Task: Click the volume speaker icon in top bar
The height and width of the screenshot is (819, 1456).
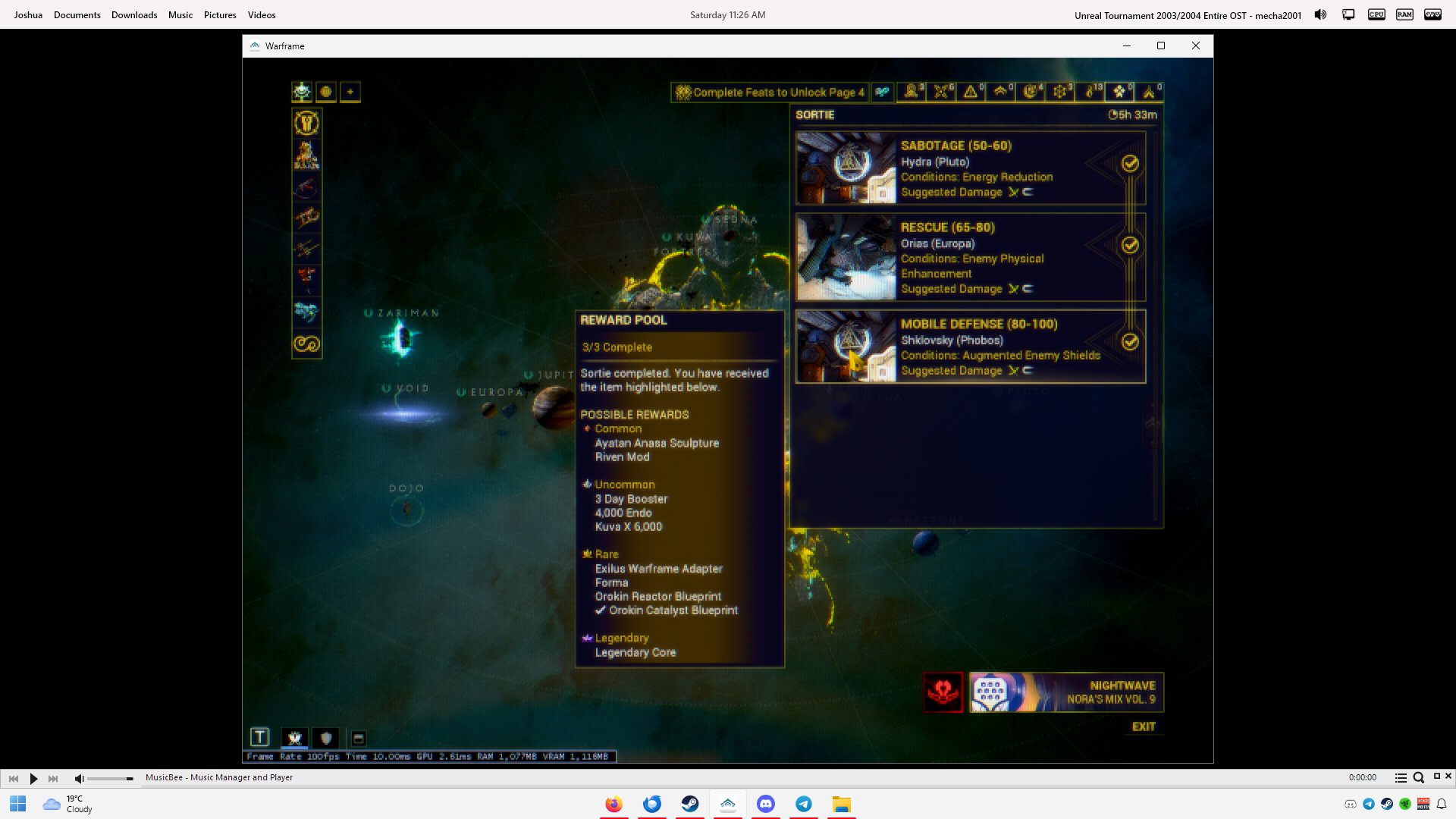Action: pos(1320,14)
